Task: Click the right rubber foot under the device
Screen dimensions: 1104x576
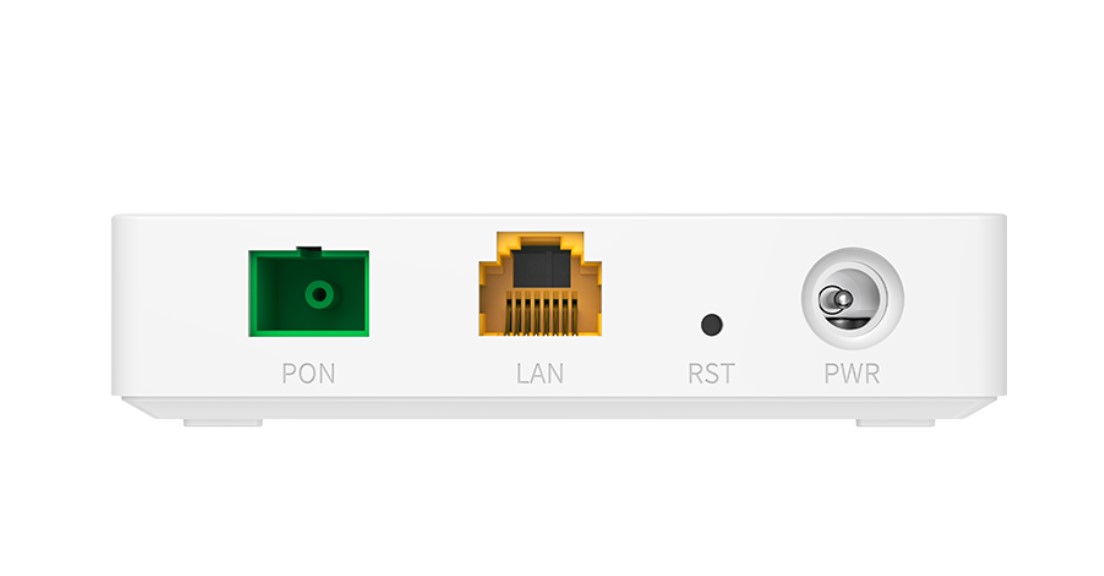Action: [x=895, y=422]
